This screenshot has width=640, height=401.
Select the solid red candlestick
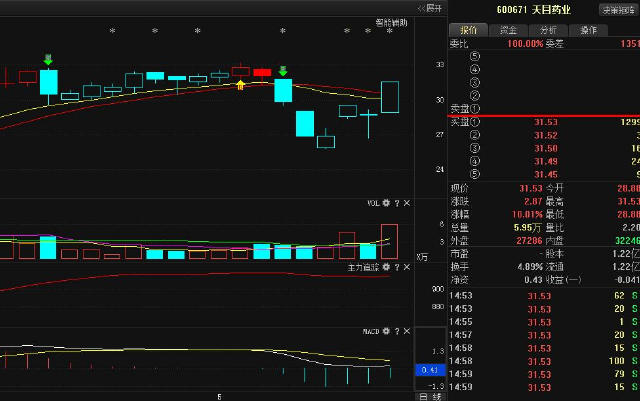(x=262, y=73)
